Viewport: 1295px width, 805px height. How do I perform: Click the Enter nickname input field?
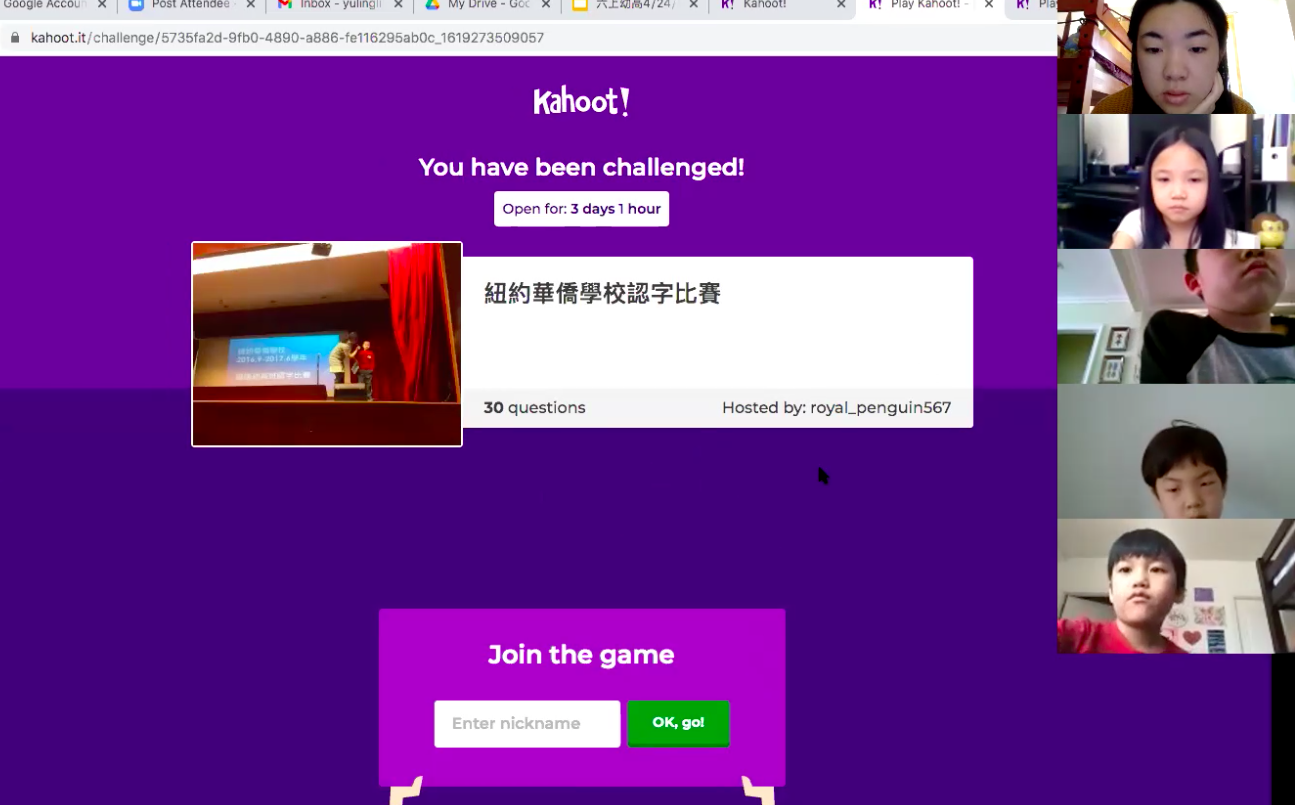(x=527, y=723)
